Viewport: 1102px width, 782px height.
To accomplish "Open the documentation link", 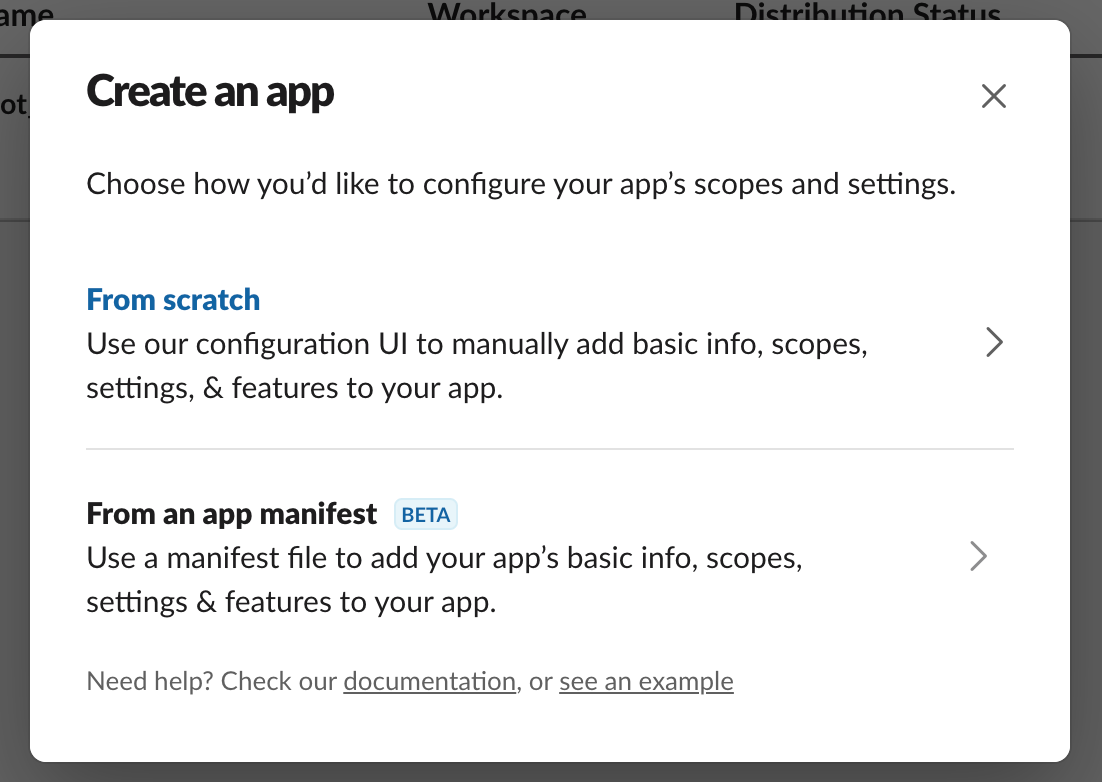I will pos(429,682).
